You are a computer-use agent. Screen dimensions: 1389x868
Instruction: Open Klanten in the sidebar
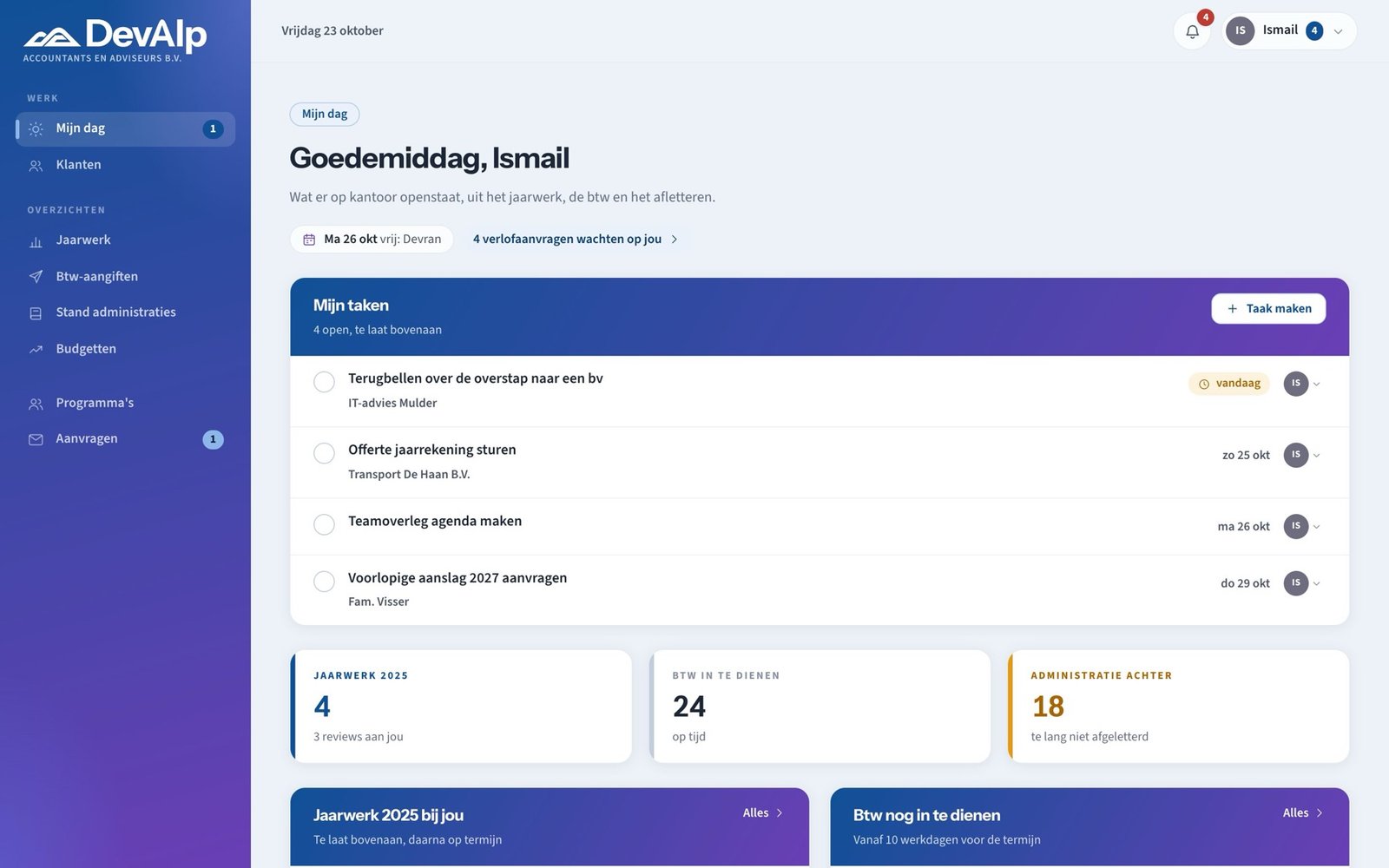coord(125,165)
